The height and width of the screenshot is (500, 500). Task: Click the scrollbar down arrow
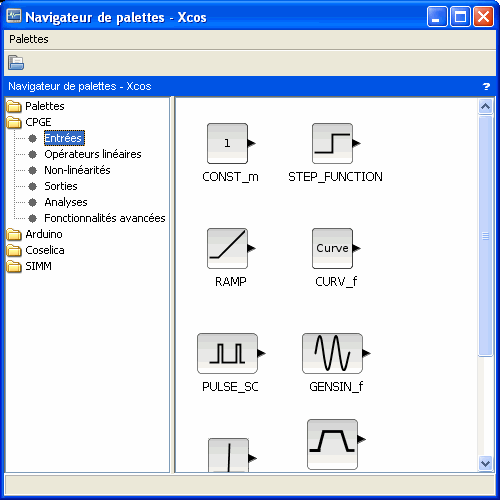coord(486,463)
